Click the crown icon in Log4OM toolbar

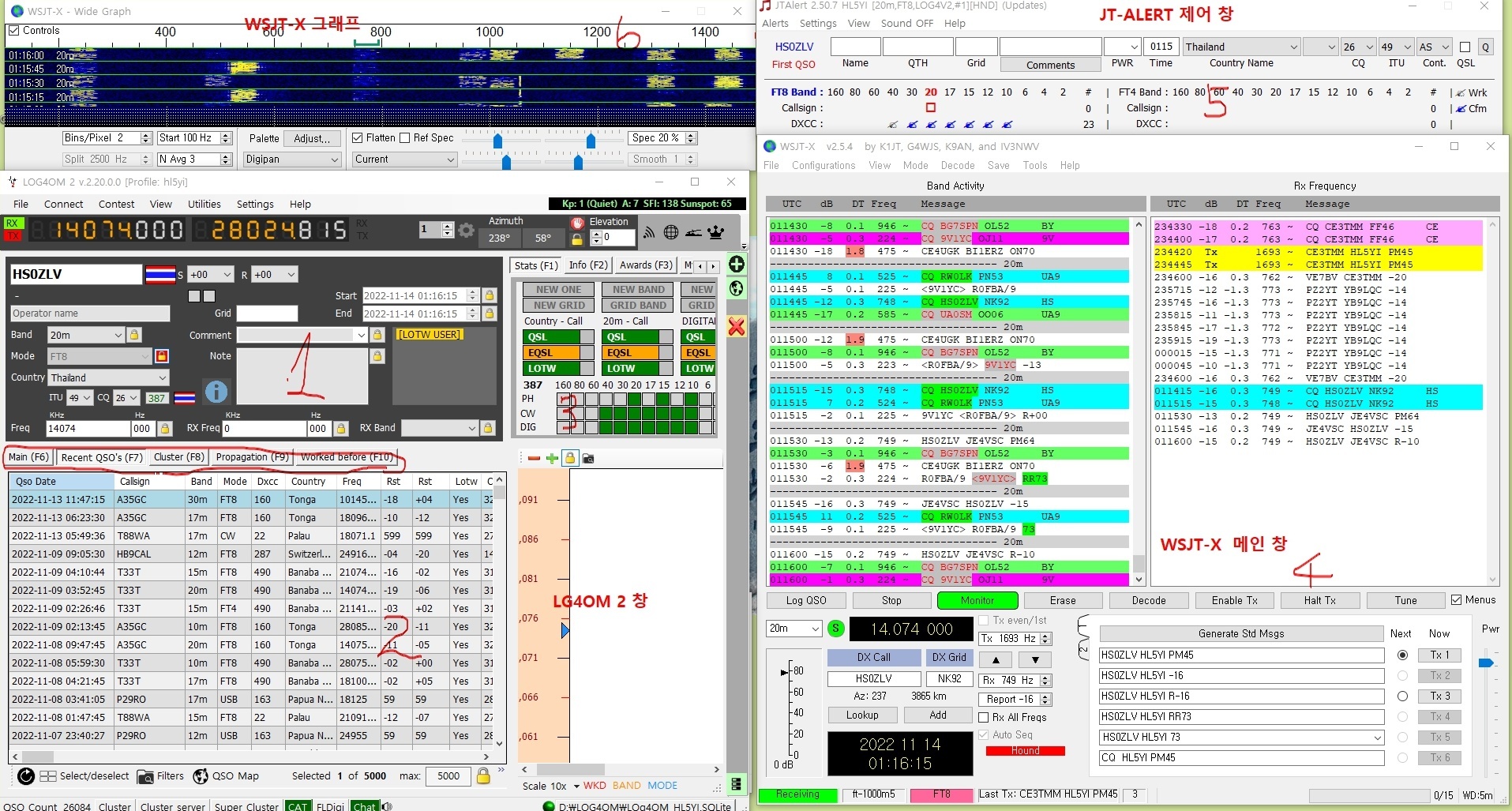click(716, 232)
